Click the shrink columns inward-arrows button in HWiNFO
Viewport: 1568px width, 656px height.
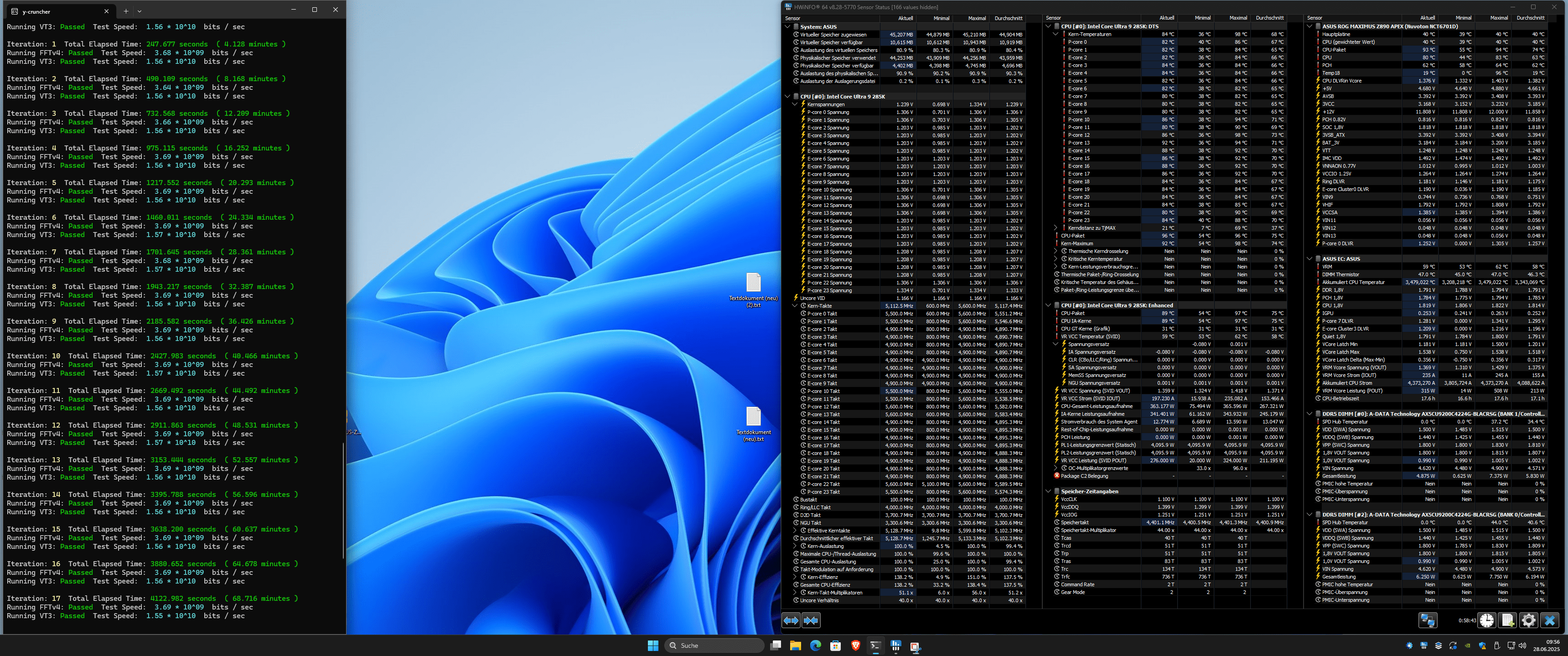(811, 620)
